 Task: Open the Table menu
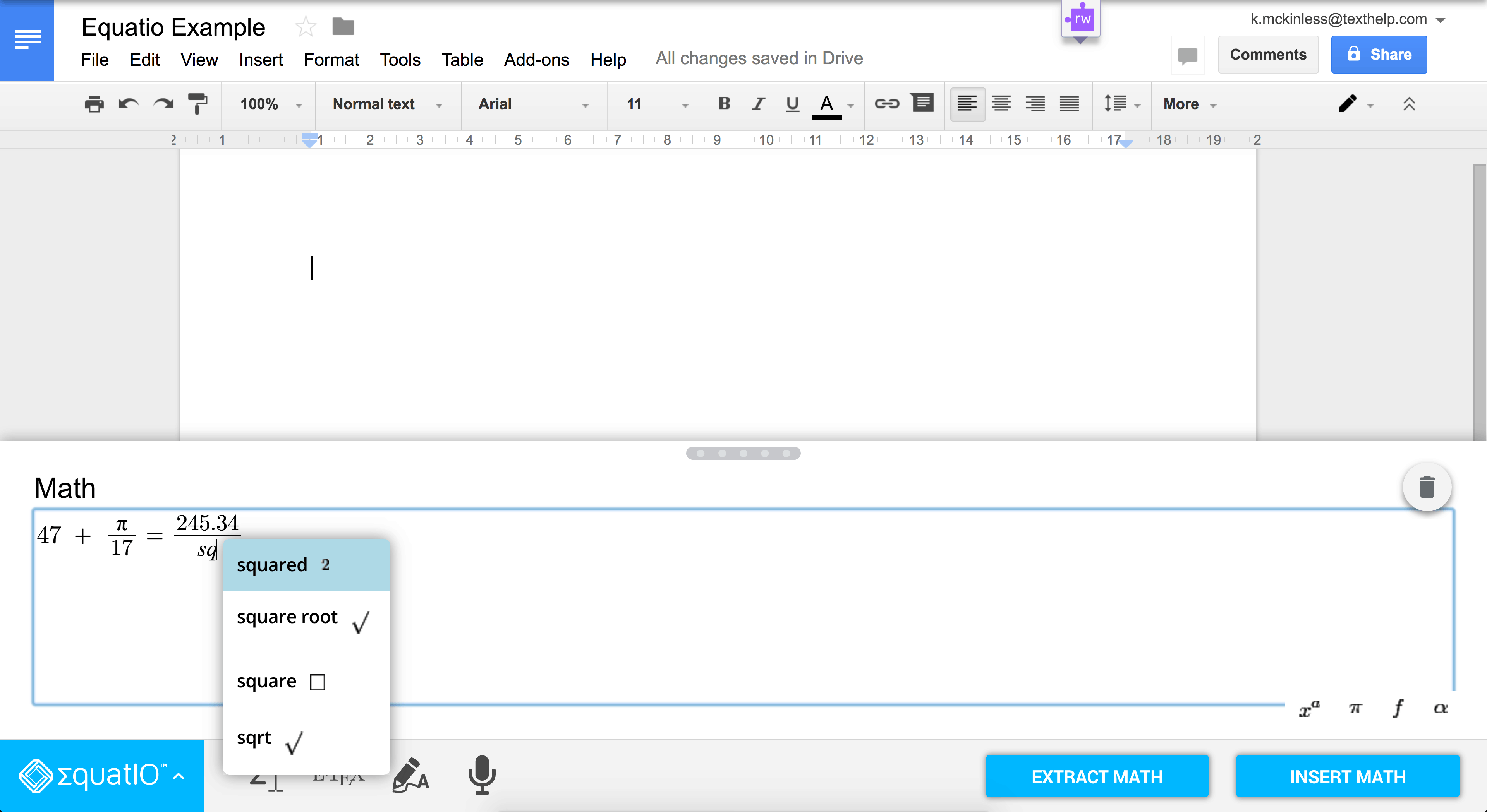(462, 60)
